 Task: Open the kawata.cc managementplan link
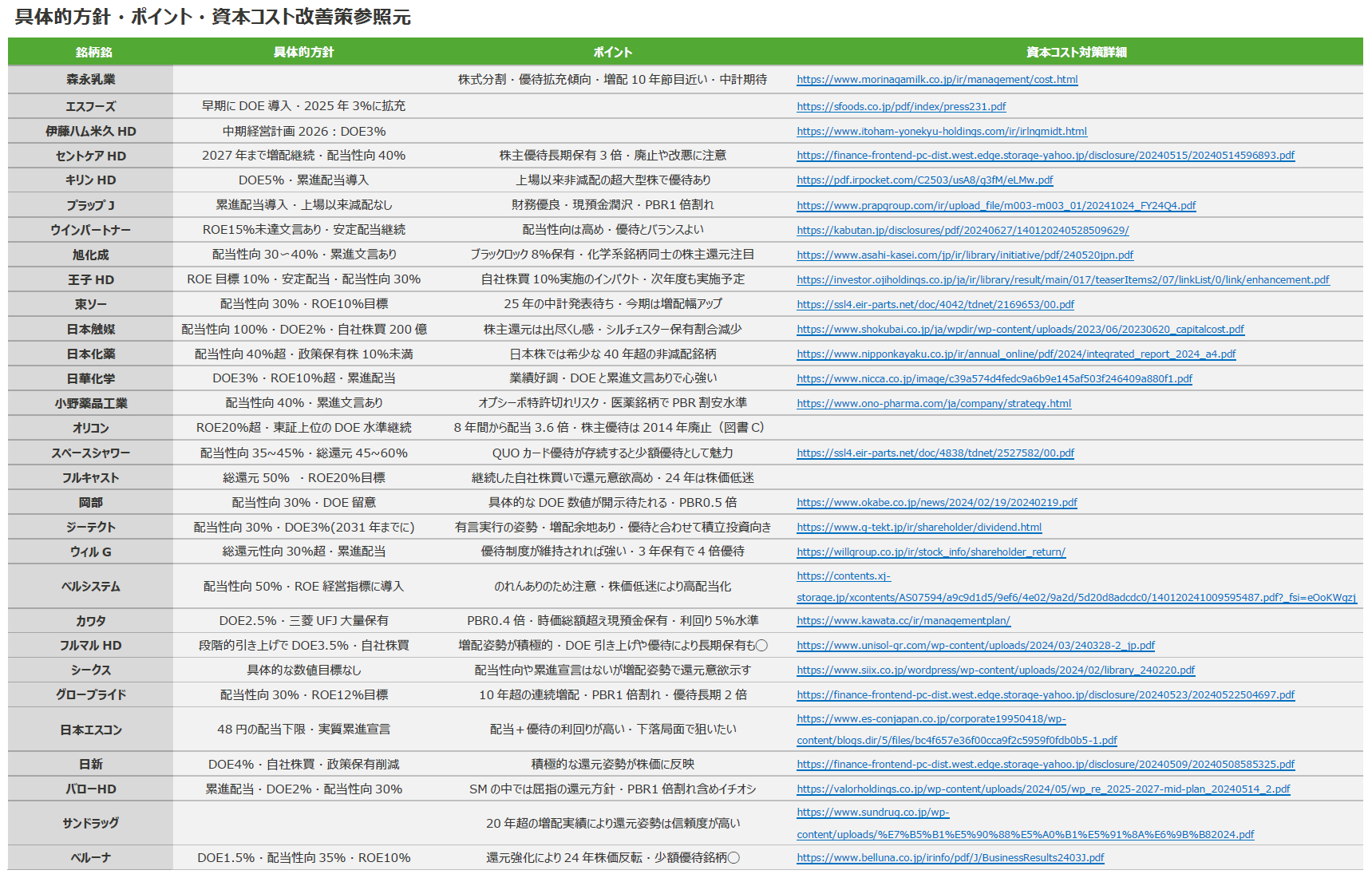coord(903,621)
